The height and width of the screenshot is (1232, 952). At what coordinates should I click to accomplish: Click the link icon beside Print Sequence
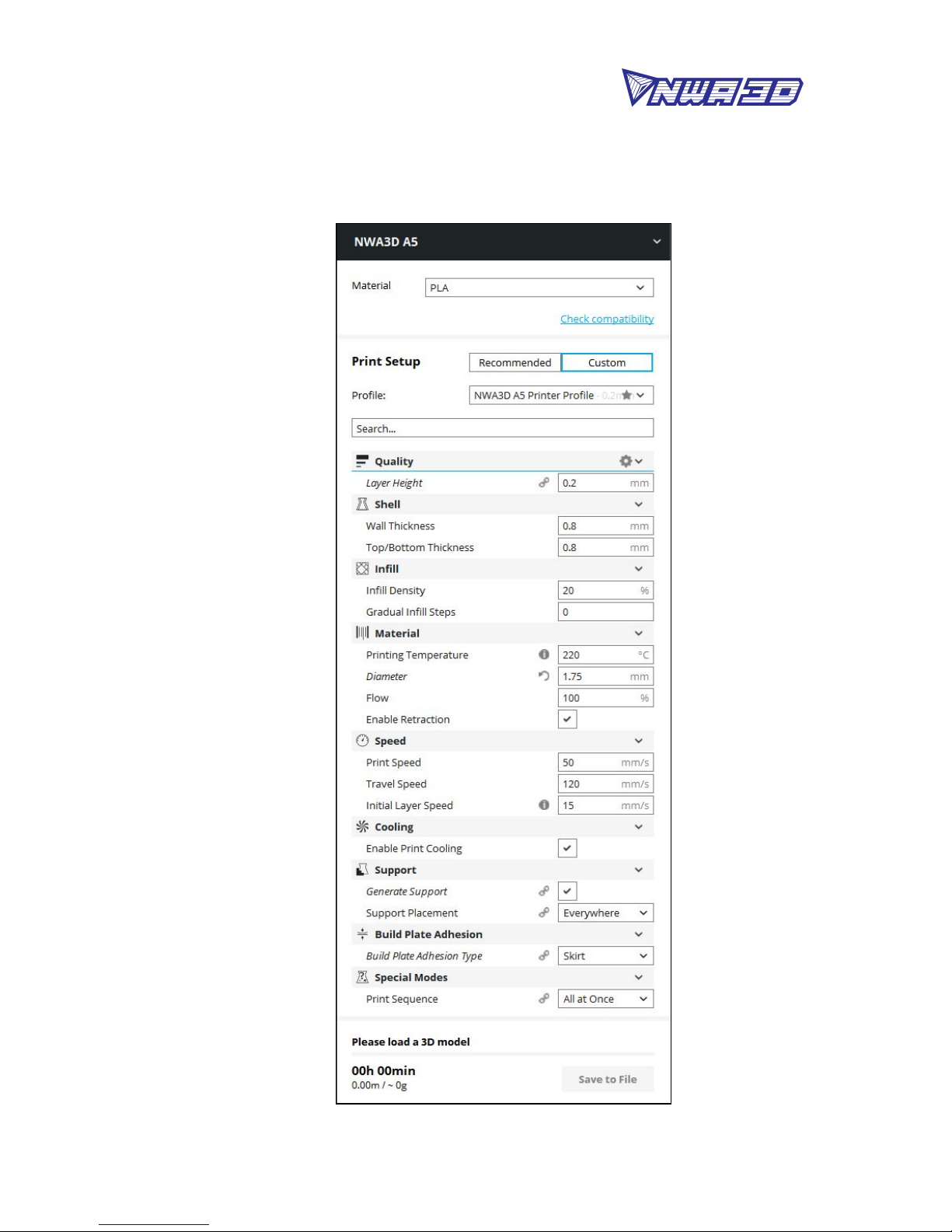[544, 999]
